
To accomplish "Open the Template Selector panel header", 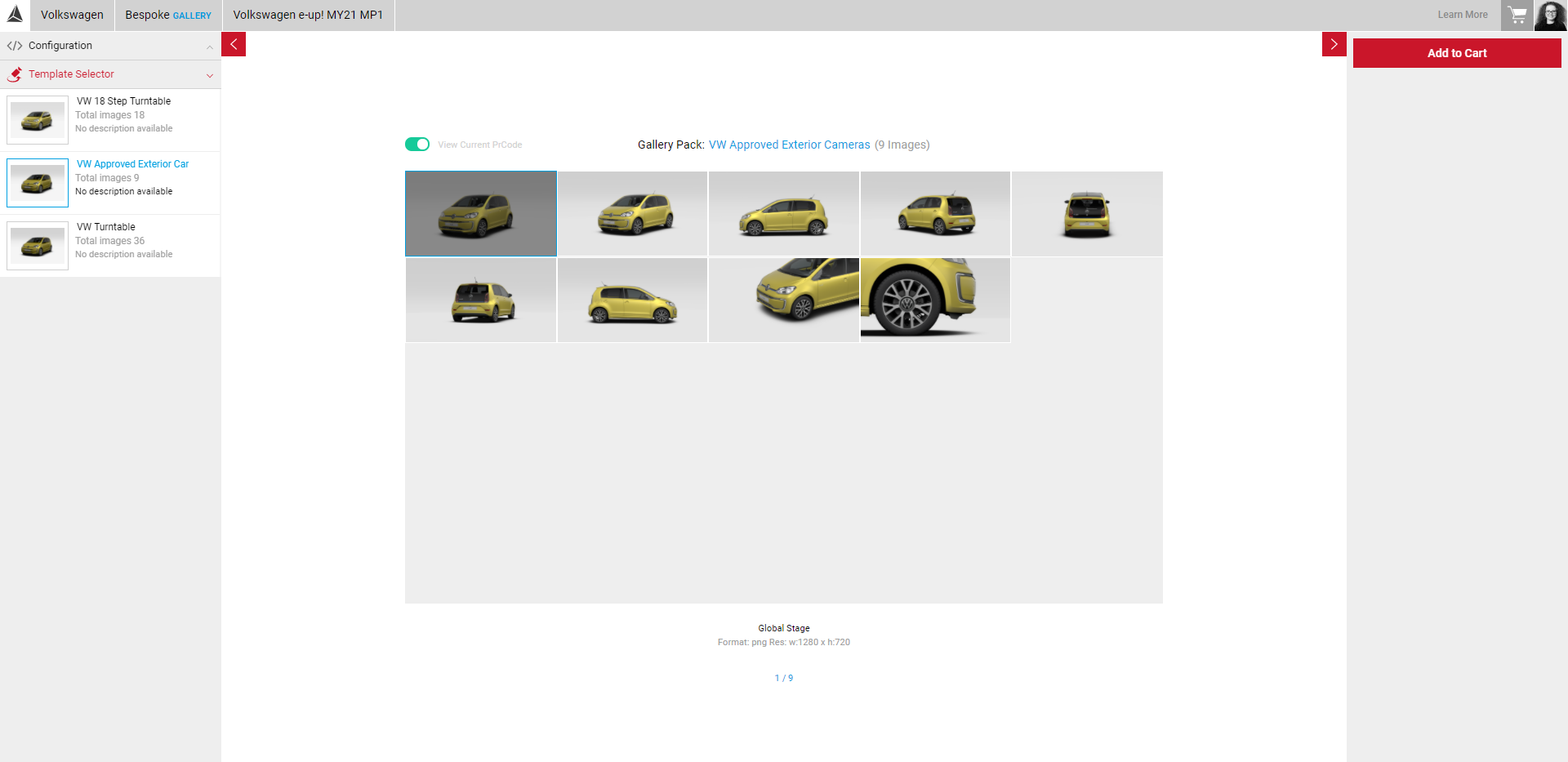I will pyautogui.click(x=110, y=74).
